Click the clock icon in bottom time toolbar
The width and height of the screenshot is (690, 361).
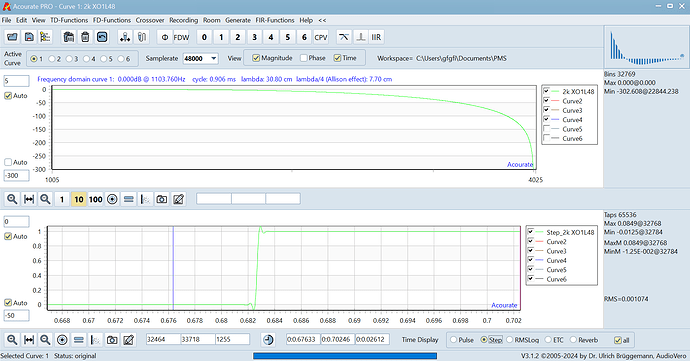[x=268, y=340]
